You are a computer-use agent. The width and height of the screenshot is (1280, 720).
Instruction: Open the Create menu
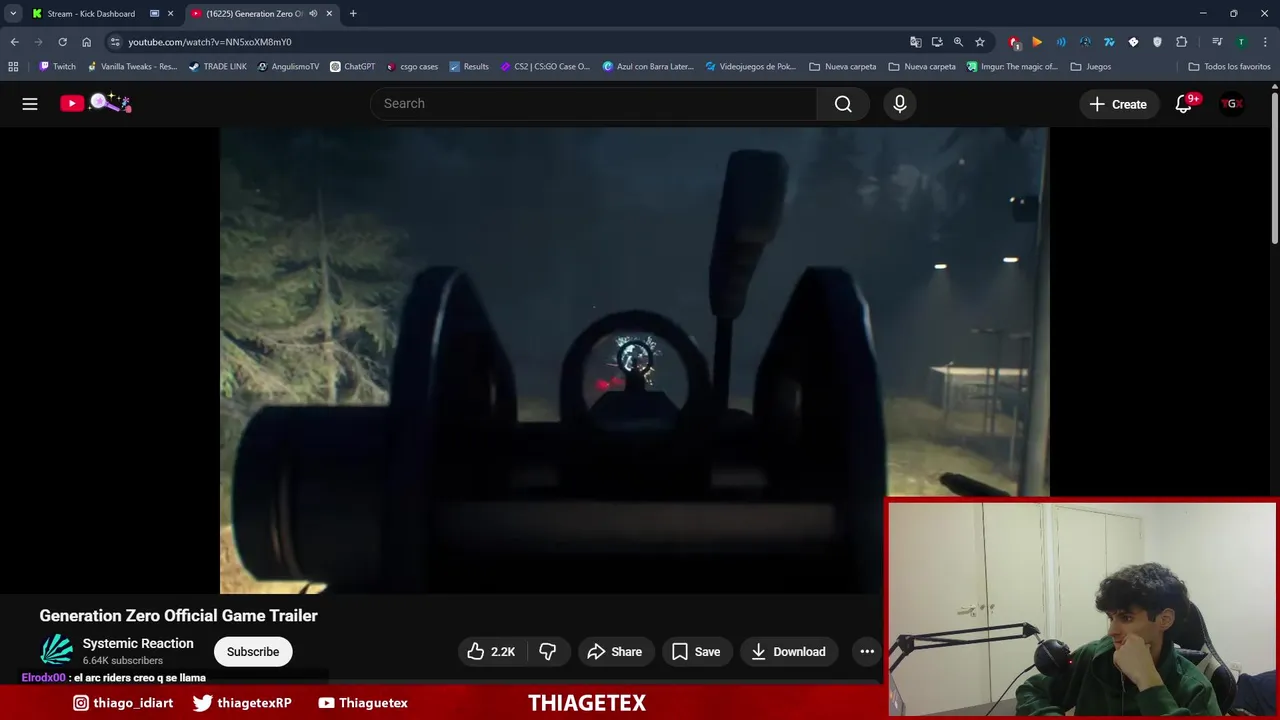[1118, 104]
